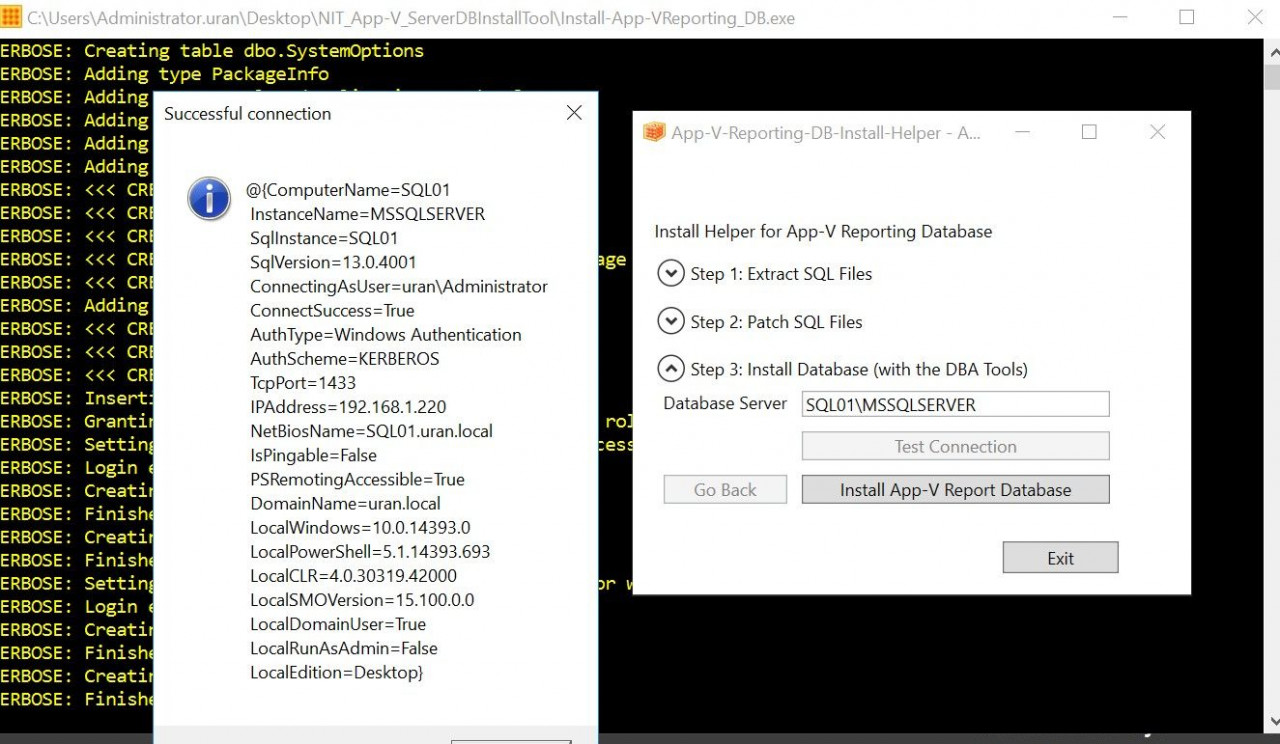This screenshot has height=744, width=1280.
Task: Minimize the App-V-Reporting-DB-Install-Helper window
Action: point(1023,132)
